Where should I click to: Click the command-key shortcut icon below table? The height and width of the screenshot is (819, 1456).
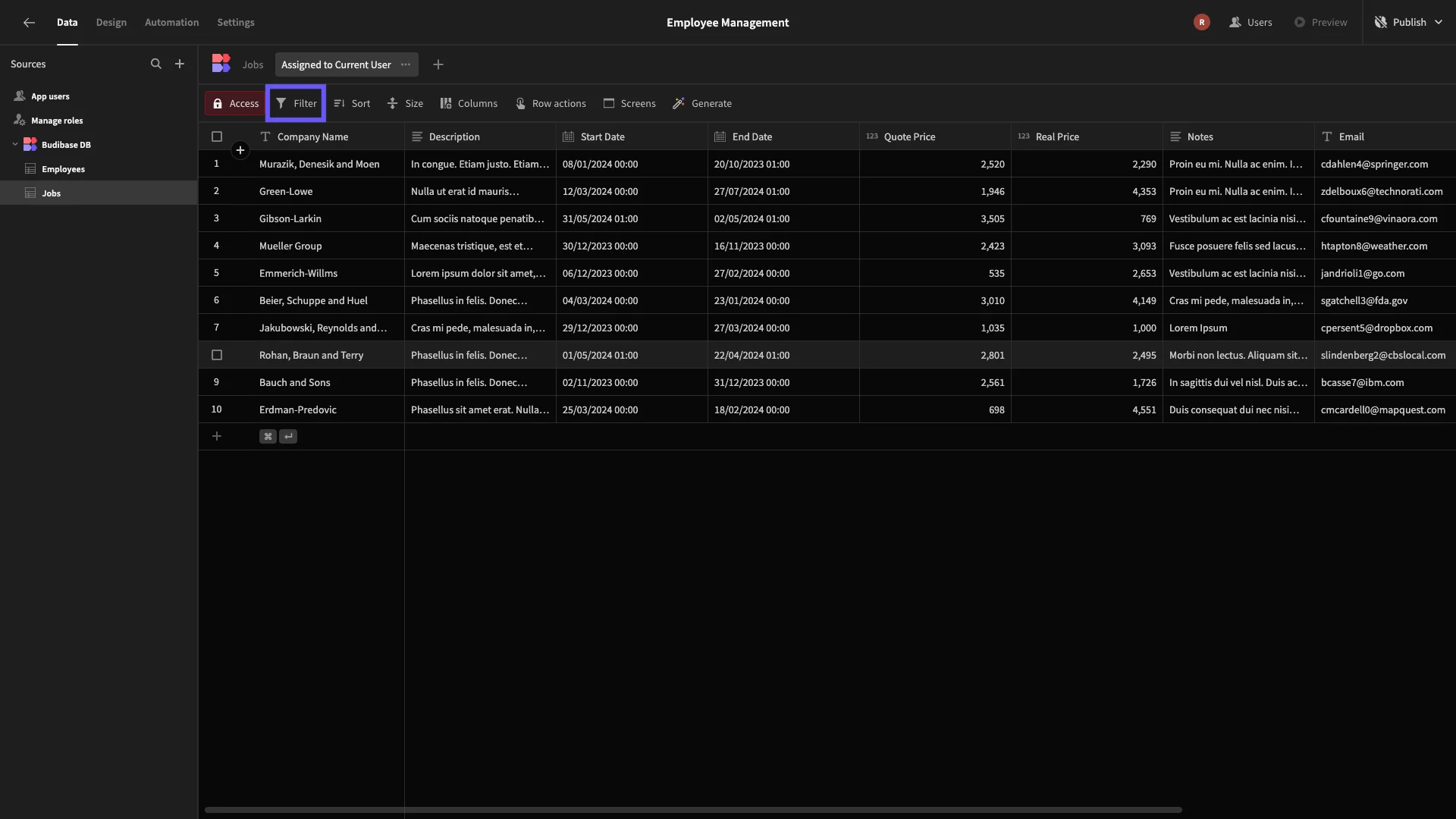pyautogui.click(x=268, y=436)
